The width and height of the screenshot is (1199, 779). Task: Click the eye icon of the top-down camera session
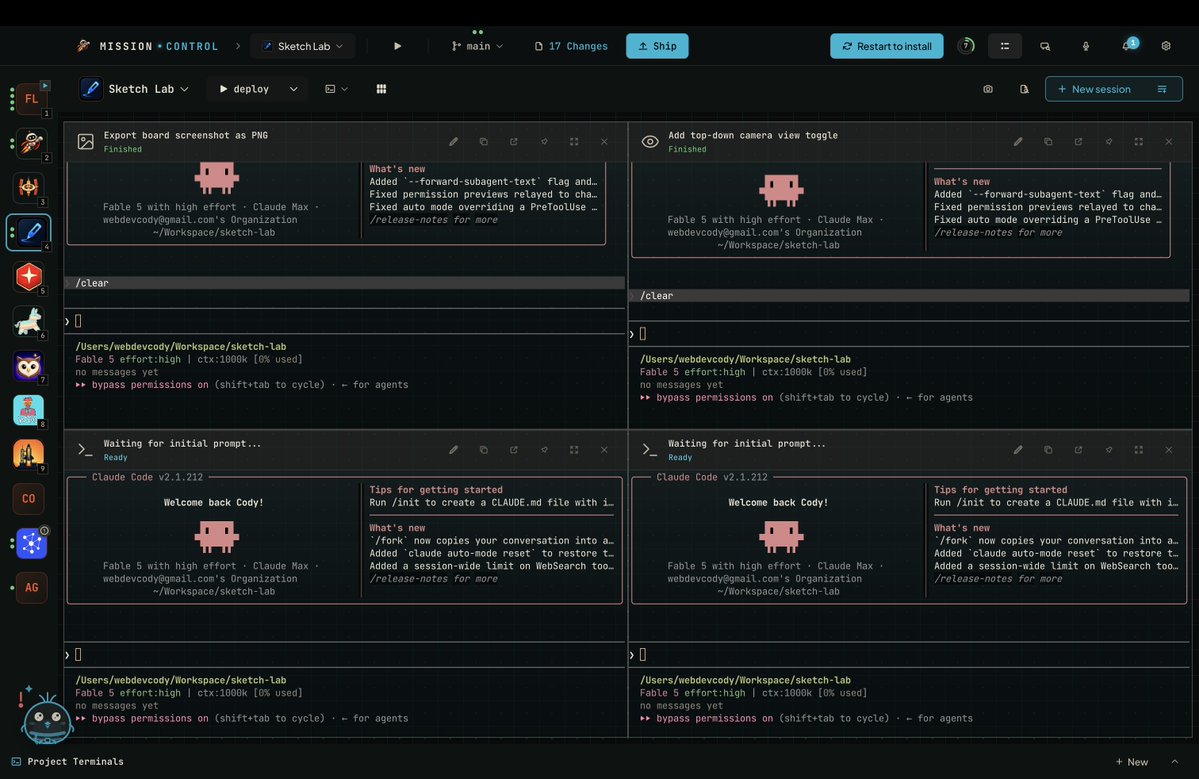pos(650,141)
